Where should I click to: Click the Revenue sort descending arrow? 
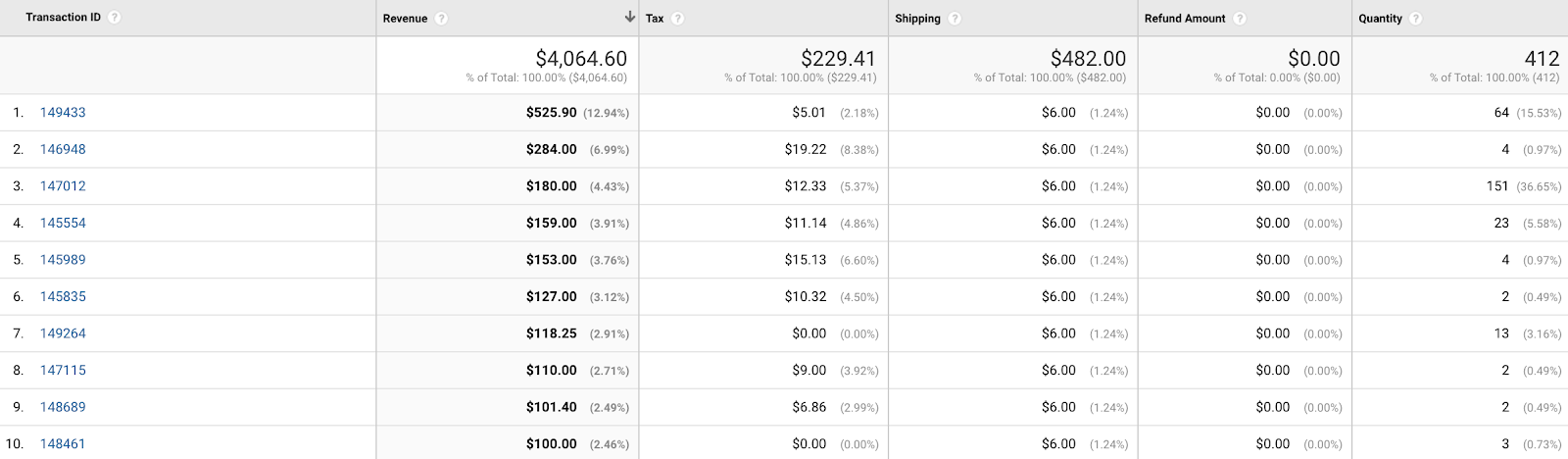629,18
